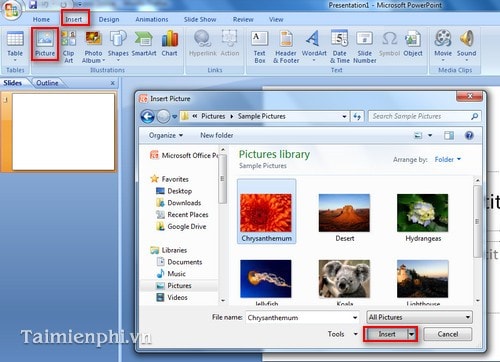Image resolution: width=500 pixels, height=362 pixels.
Task: Click the Hyperlink ribbon button
Action: 203,43
